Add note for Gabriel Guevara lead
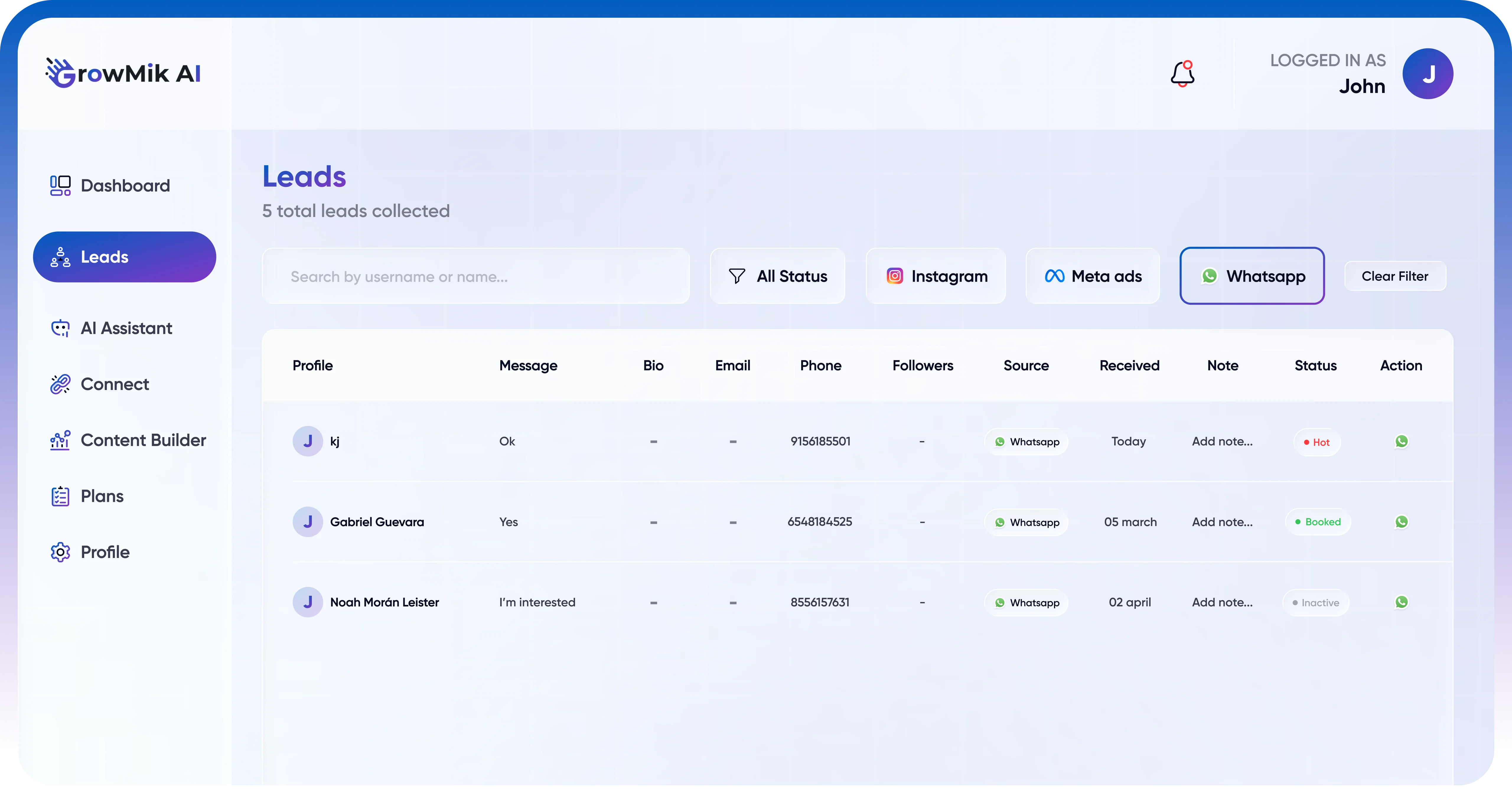The image size is (1512, 803). [x=1222, y=522]
